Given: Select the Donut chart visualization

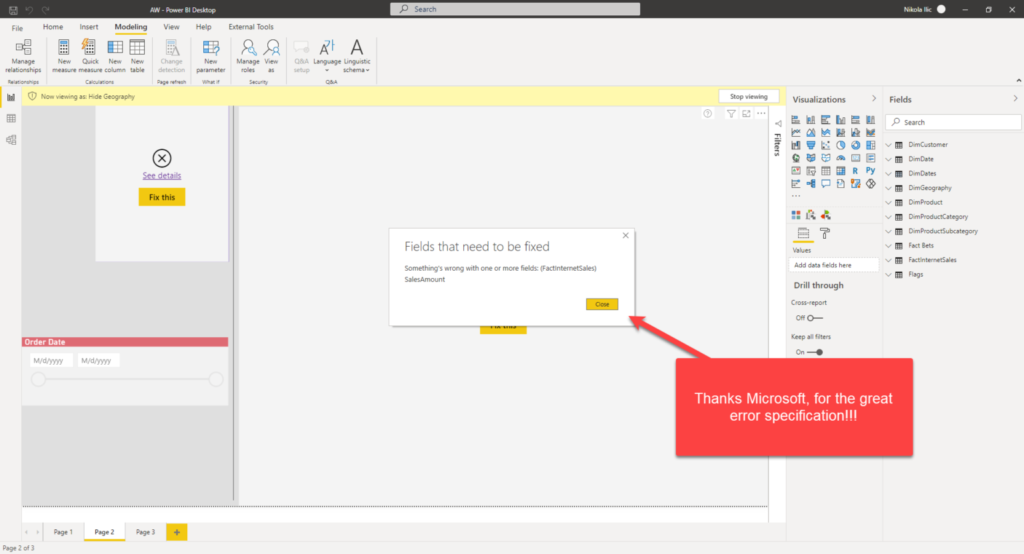Looking at the screenshot, I should tap(856, 145).
